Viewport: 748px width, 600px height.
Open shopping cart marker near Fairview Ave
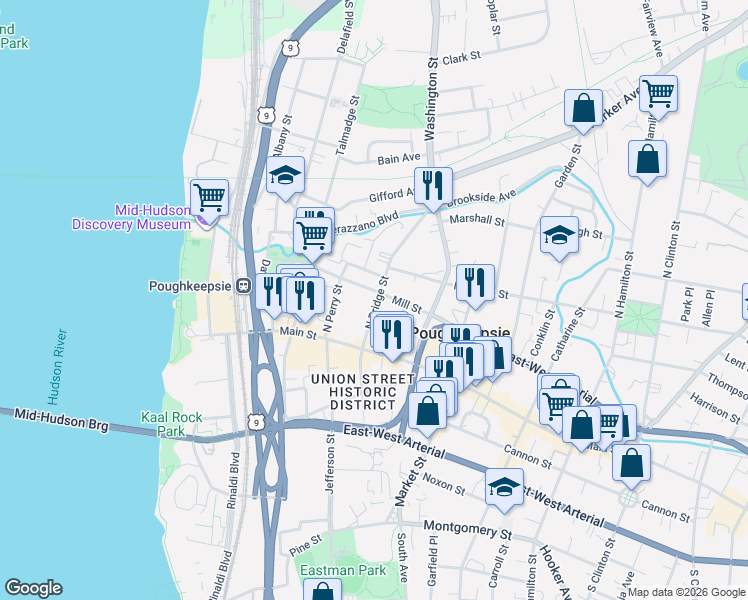tap(658, 94)
